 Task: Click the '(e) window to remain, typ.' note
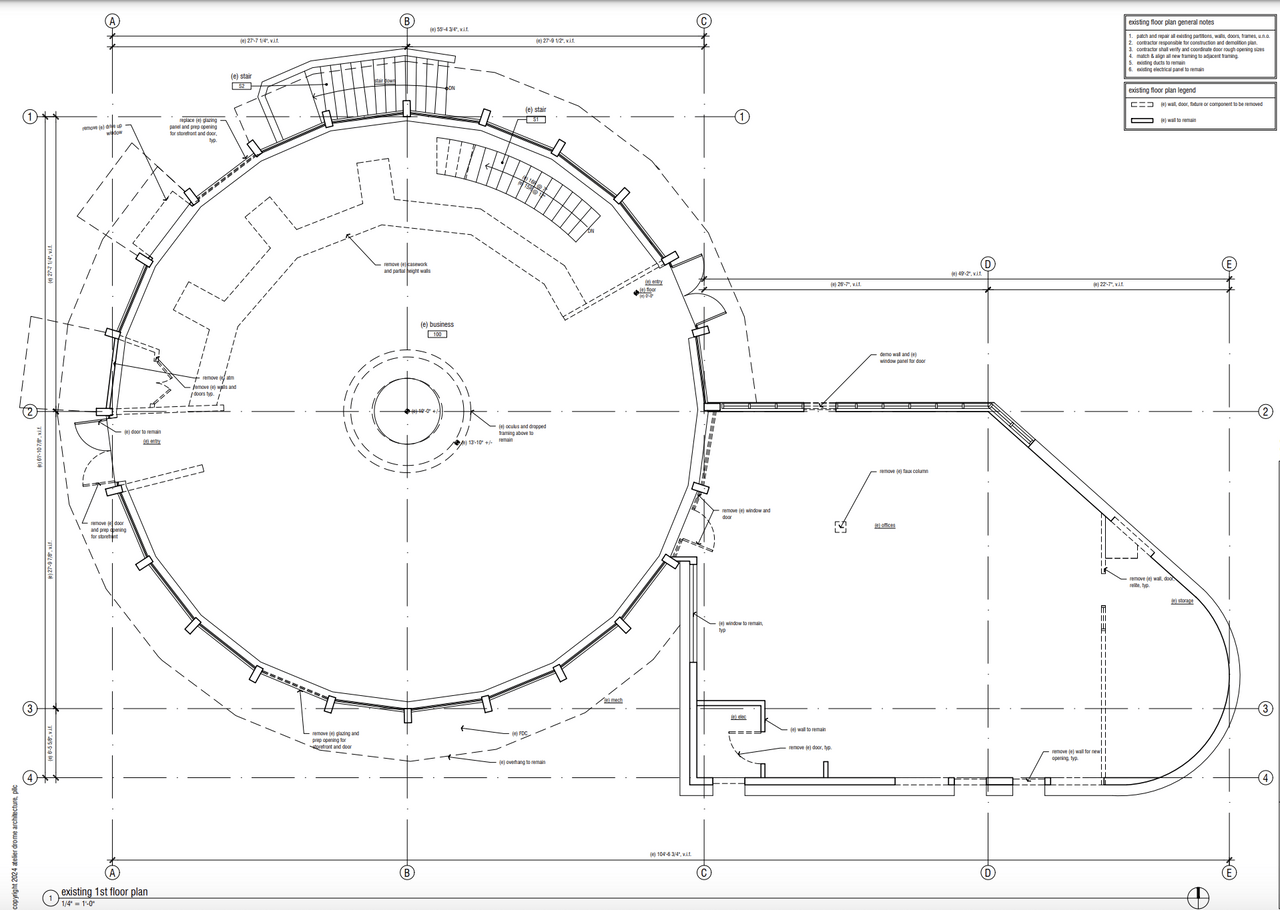[x=740, y=627]
